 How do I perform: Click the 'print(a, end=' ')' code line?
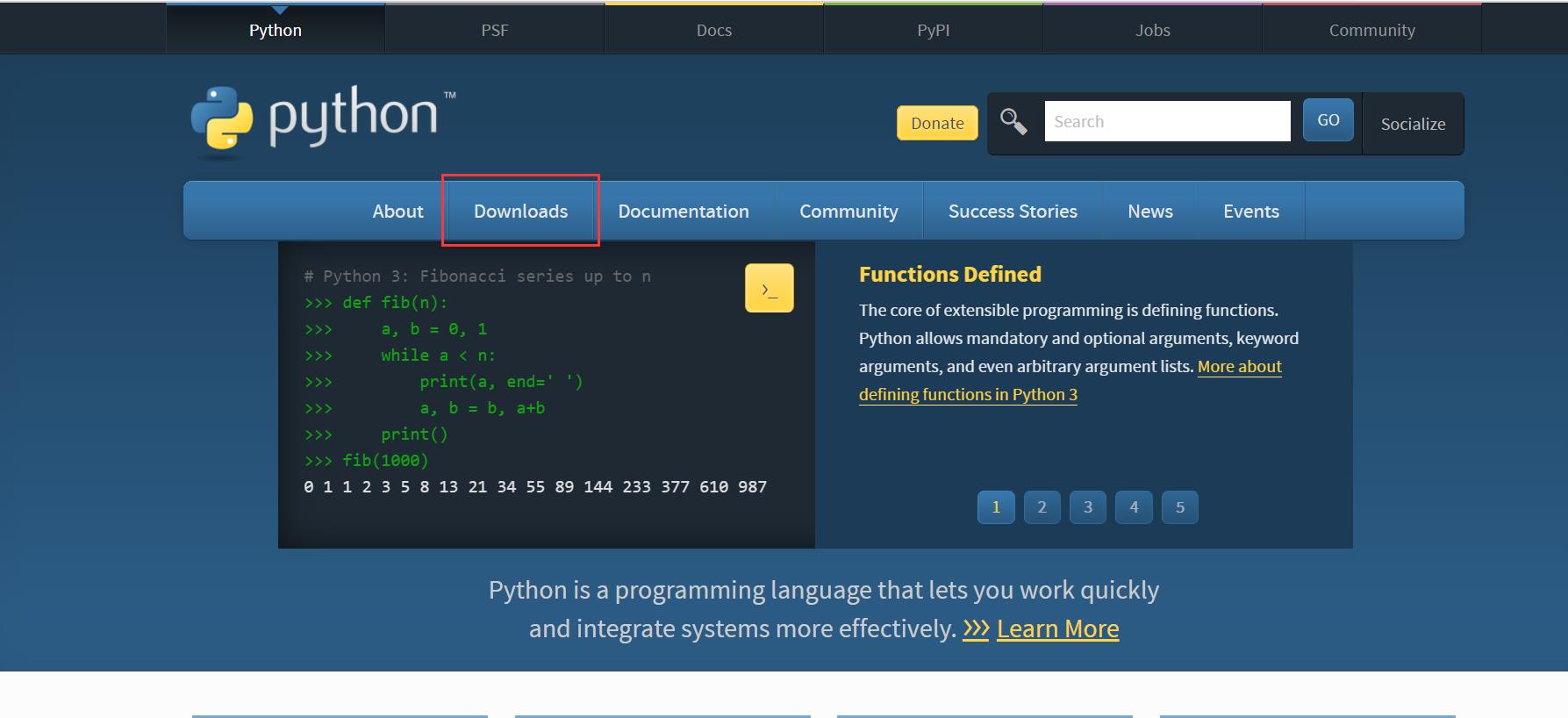point(443,382)
